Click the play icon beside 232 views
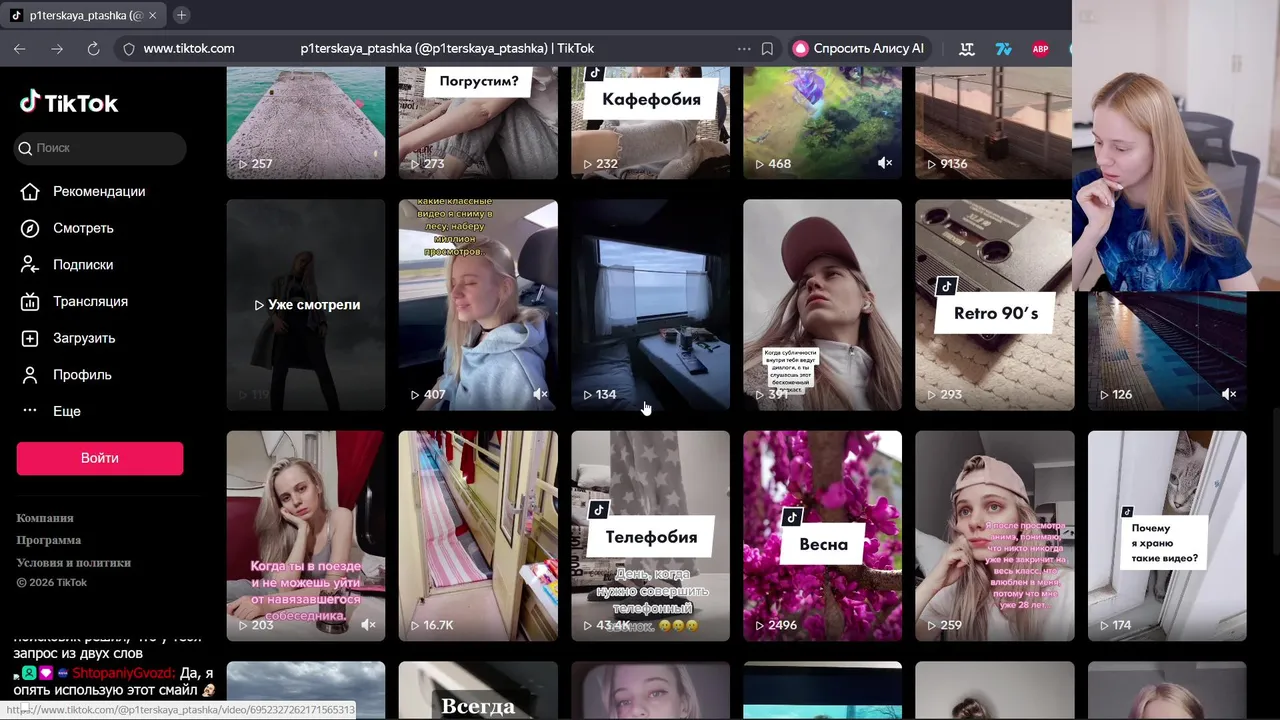The width and height of the screenshot is (1280, 720). click(x=587, y=164)
